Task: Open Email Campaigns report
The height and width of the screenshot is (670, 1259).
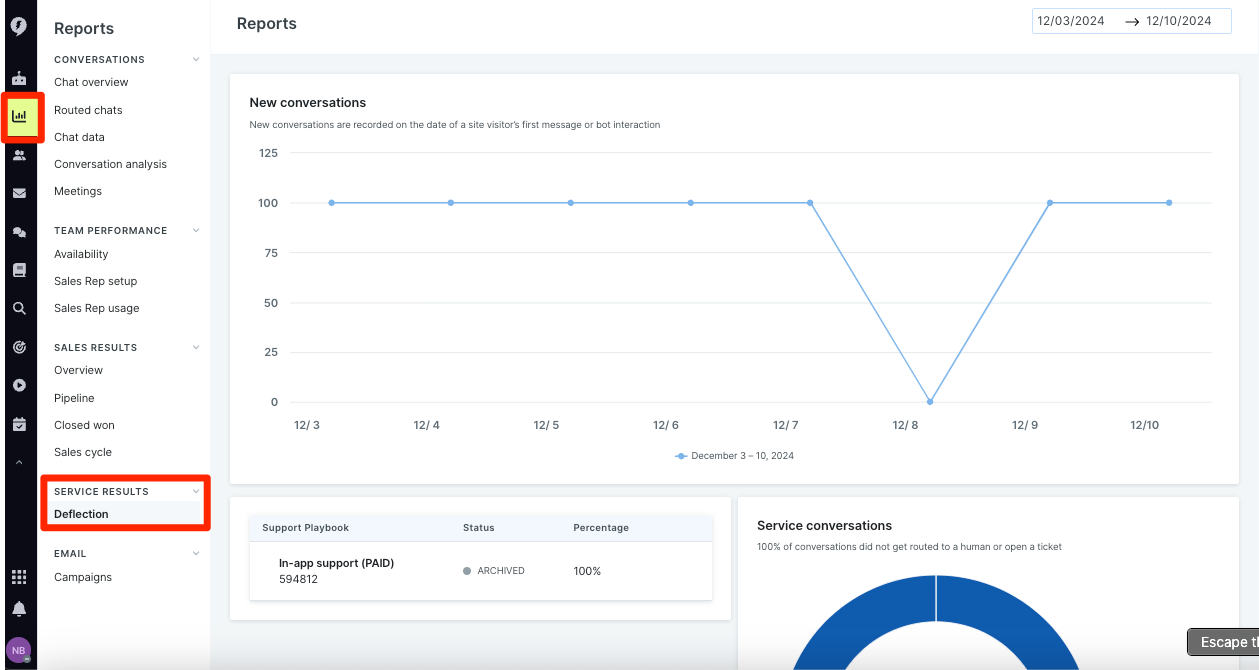Action: (x=83, y=577)
